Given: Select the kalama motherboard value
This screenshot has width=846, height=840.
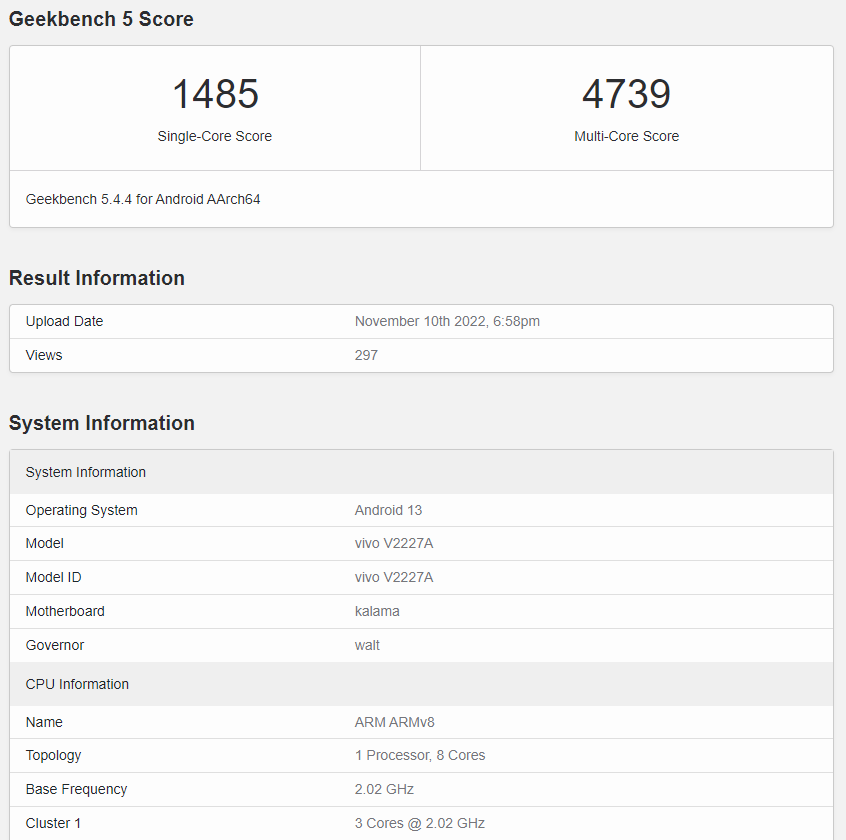Looking at the screenshot, I should (377, 611).
